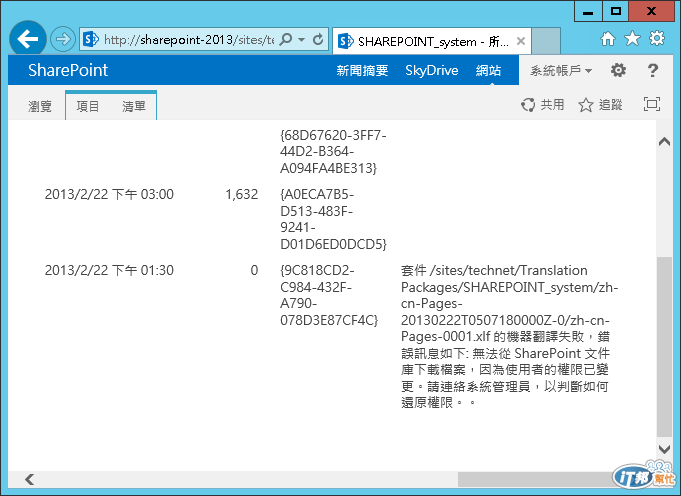This screenshot has height=496, width=681.
Task: Select the value 1,632
Action: click(241, 194)
